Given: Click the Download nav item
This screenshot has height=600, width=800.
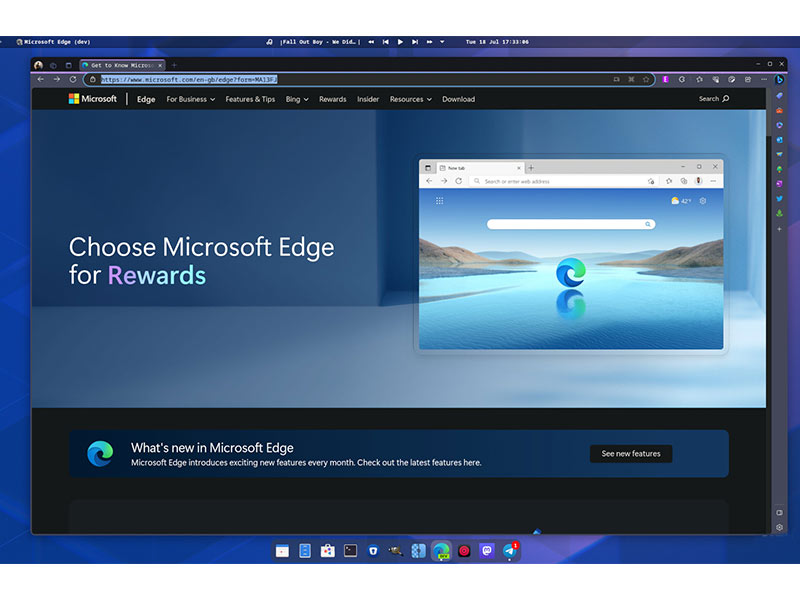Looking at the screenshot, I should (458, 99).
